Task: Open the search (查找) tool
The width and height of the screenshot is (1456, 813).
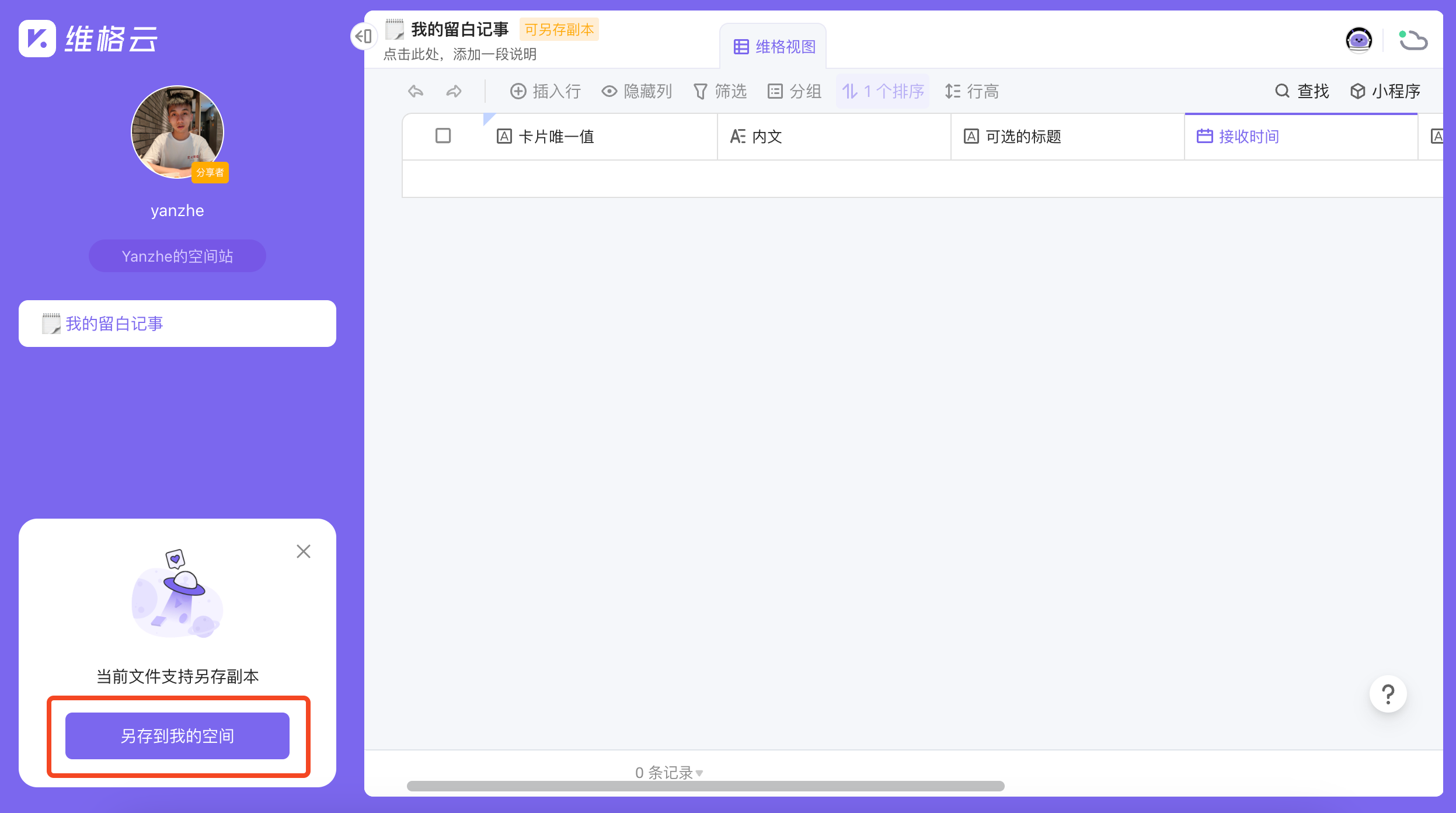Action: [1302, 91]
